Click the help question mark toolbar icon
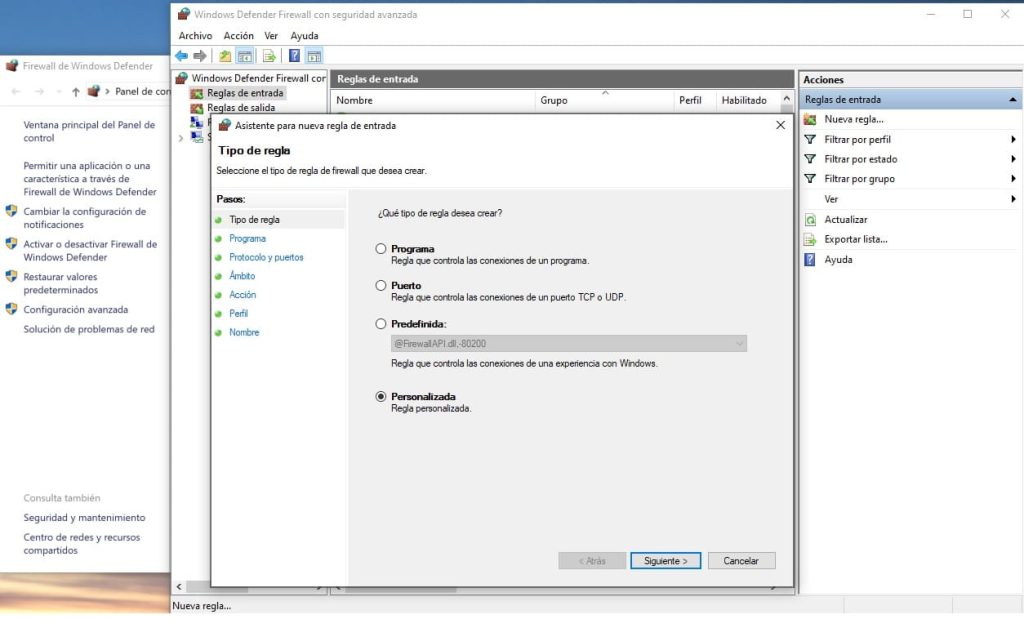 (x=293, y=56)
